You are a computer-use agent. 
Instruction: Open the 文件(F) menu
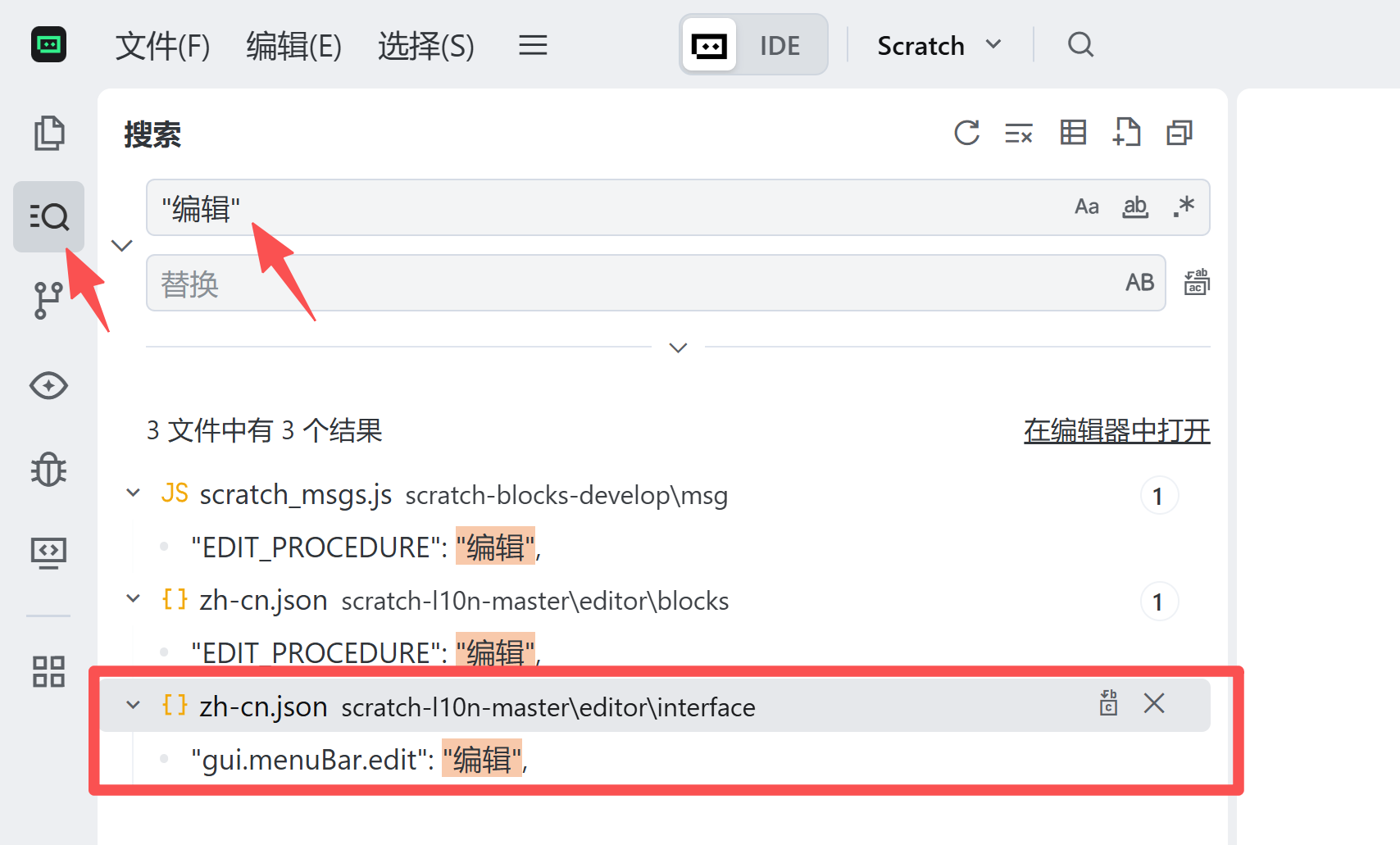point(162,46)
